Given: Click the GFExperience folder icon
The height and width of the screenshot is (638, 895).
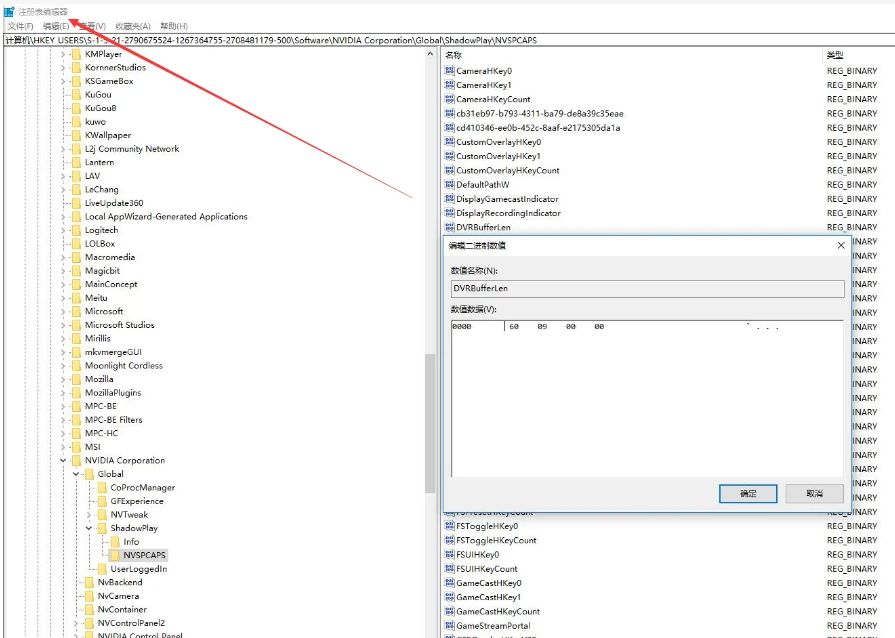Looking at the screenshot, I should pos(100,501).
